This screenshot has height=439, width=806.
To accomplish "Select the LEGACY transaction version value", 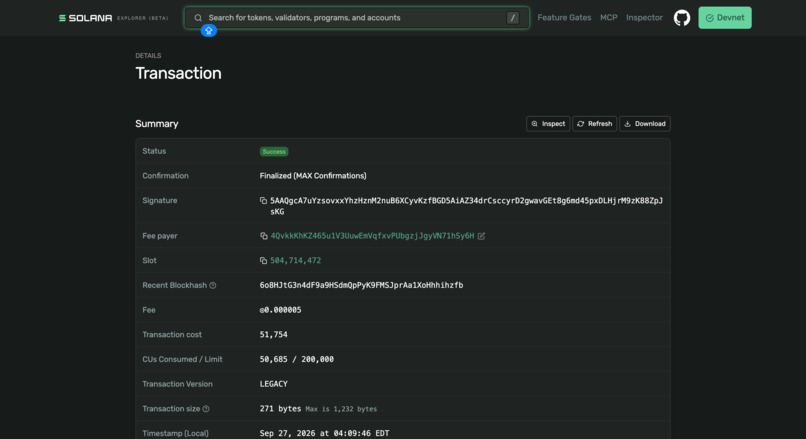I will tap(273, 384).
